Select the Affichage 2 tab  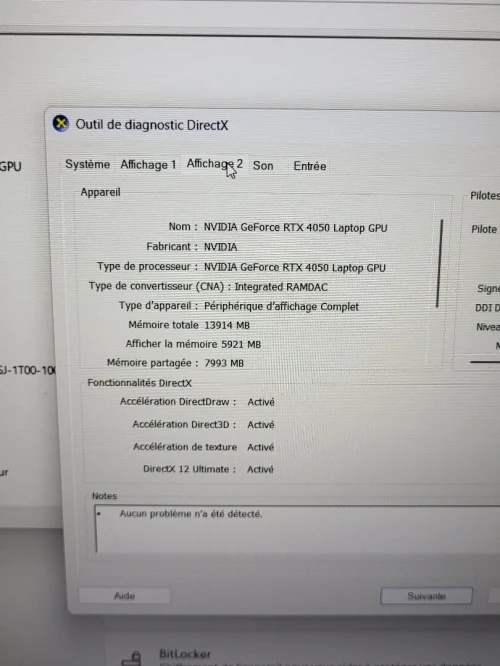215,164
